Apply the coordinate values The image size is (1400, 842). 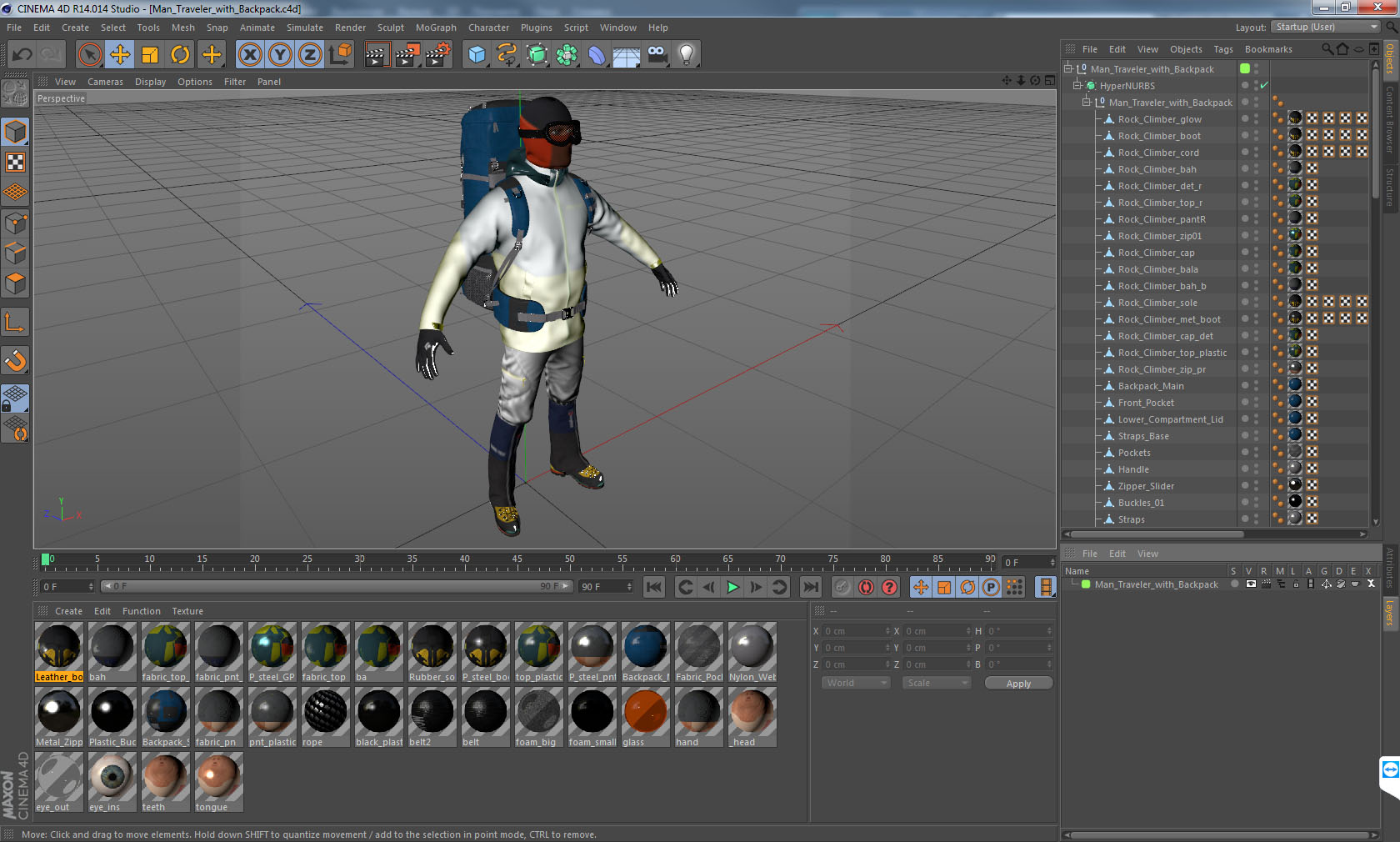pyautogui.click(x=1018, y=683)
